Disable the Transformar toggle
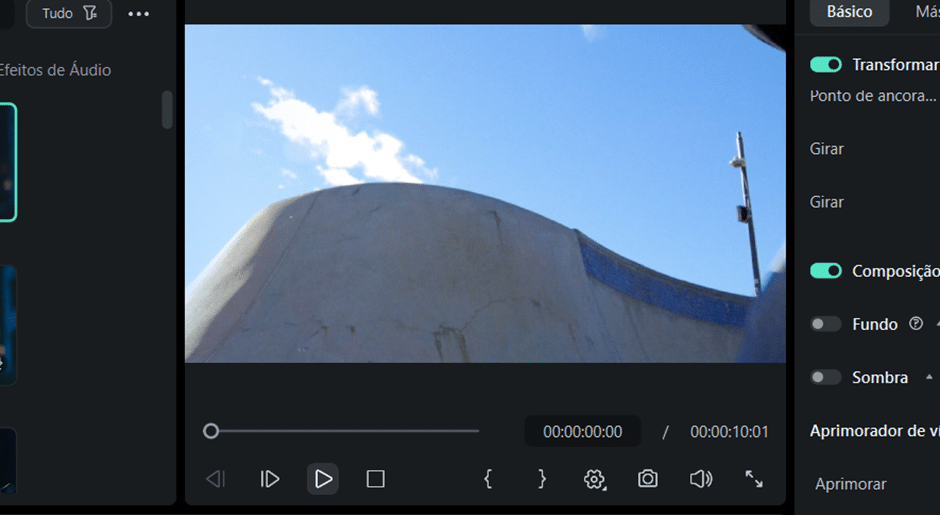Viewport: 940px width, 515px height. coord(826,65)
